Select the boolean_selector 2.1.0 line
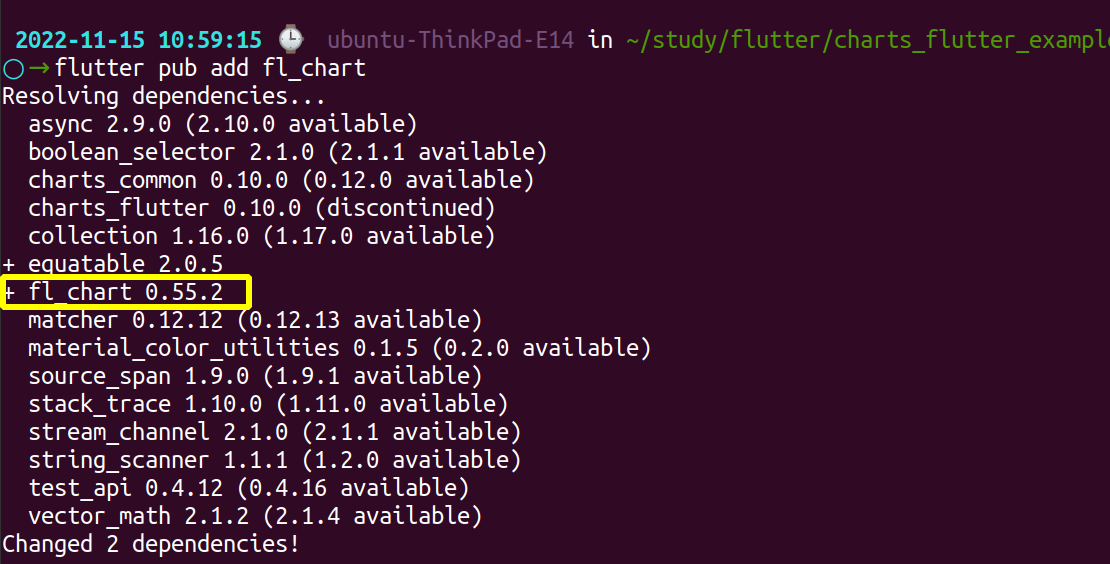 [287, 153]
